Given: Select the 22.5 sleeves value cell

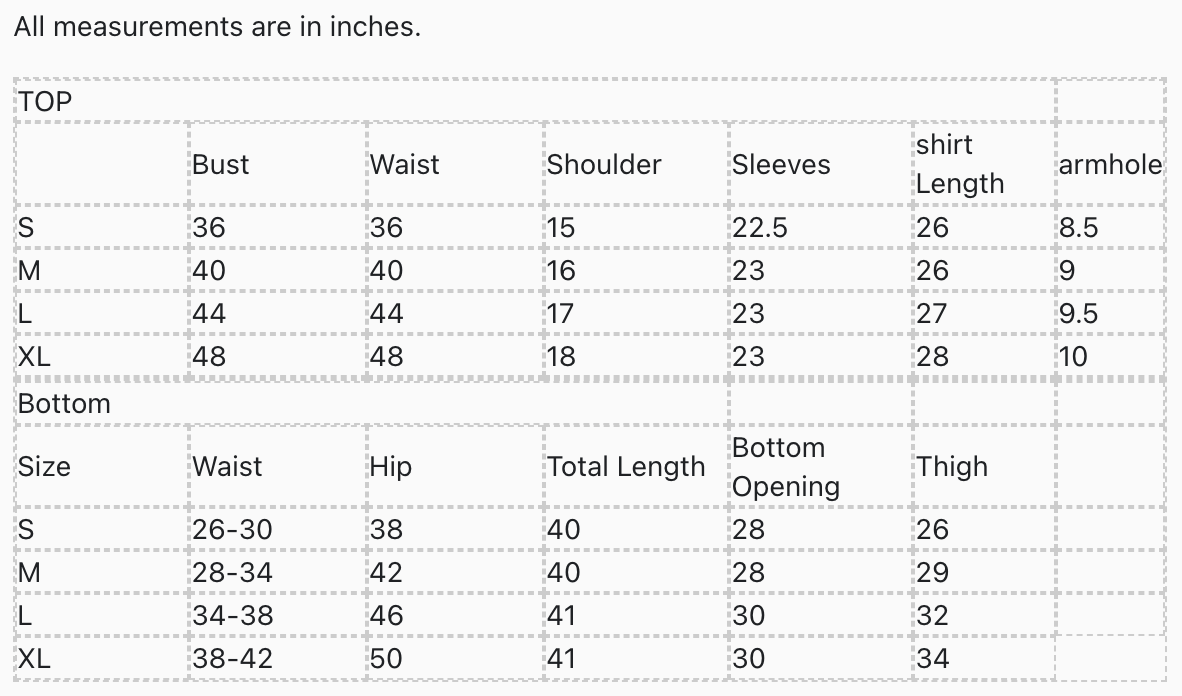Looking at the screenshot, I should pyautogui.click(x=760, y=228).
